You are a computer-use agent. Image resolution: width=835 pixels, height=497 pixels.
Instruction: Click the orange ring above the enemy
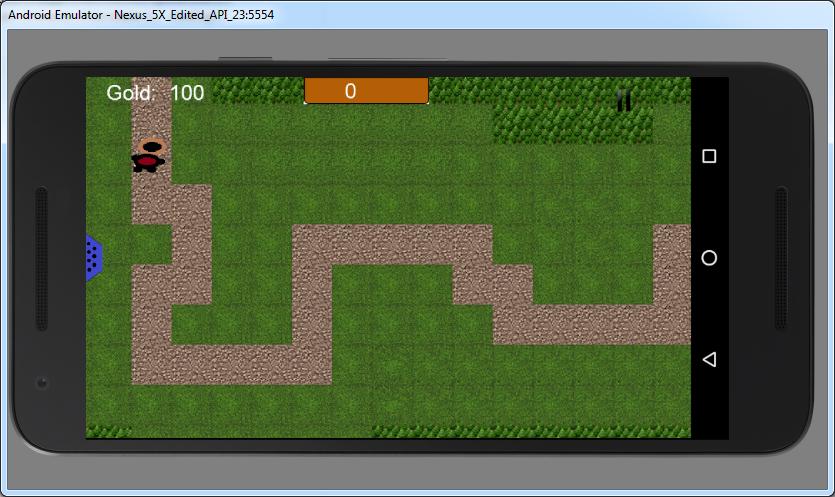click(150, 145)
